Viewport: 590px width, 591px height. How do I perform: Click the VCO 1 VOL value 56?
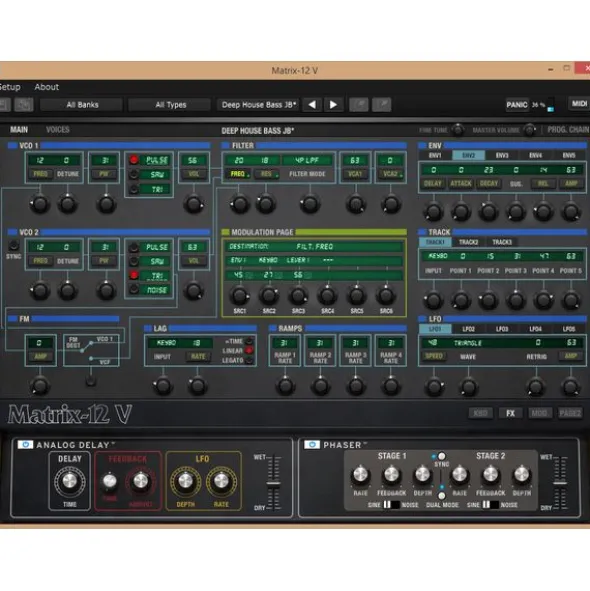pyautogui.click(x=193, y=161)
